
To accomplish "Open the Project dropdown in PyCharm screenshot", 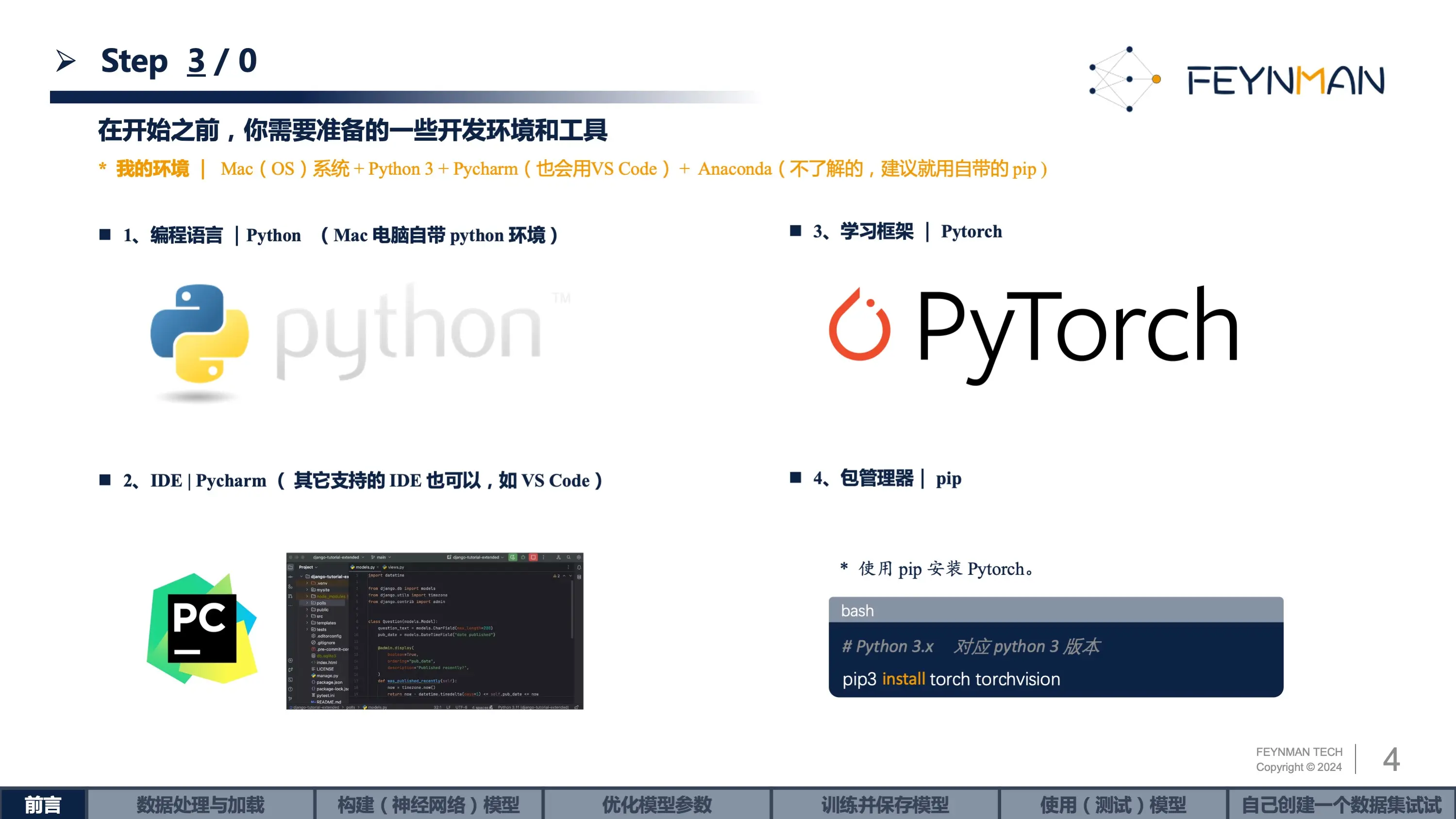I will (x=309, y=567).
